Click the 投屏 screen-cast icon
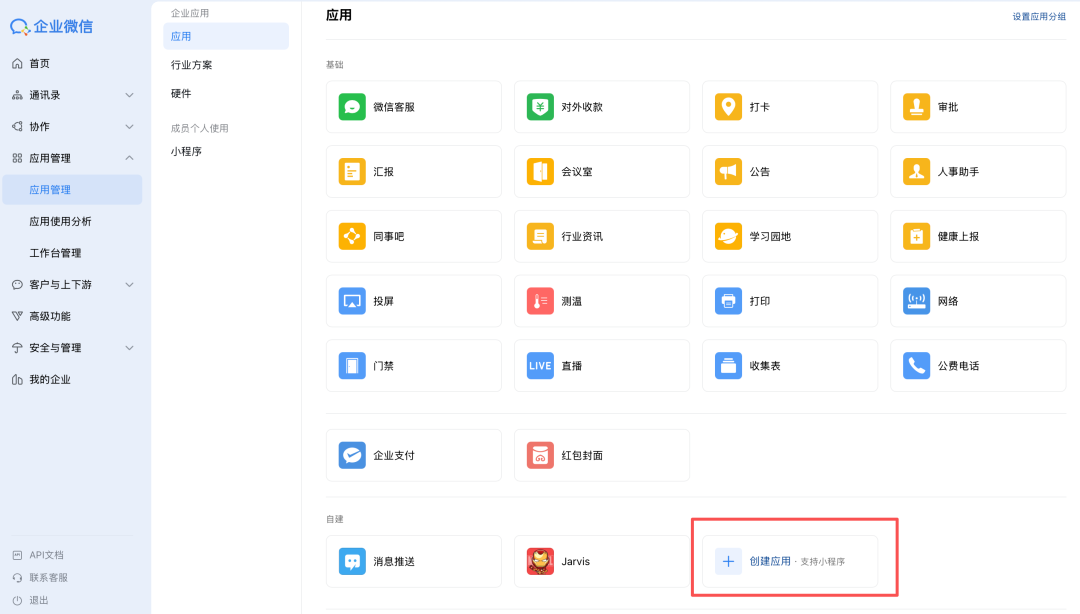Image resolution: width=1080 pixels, height=614 pixels. tap(352, 301)
